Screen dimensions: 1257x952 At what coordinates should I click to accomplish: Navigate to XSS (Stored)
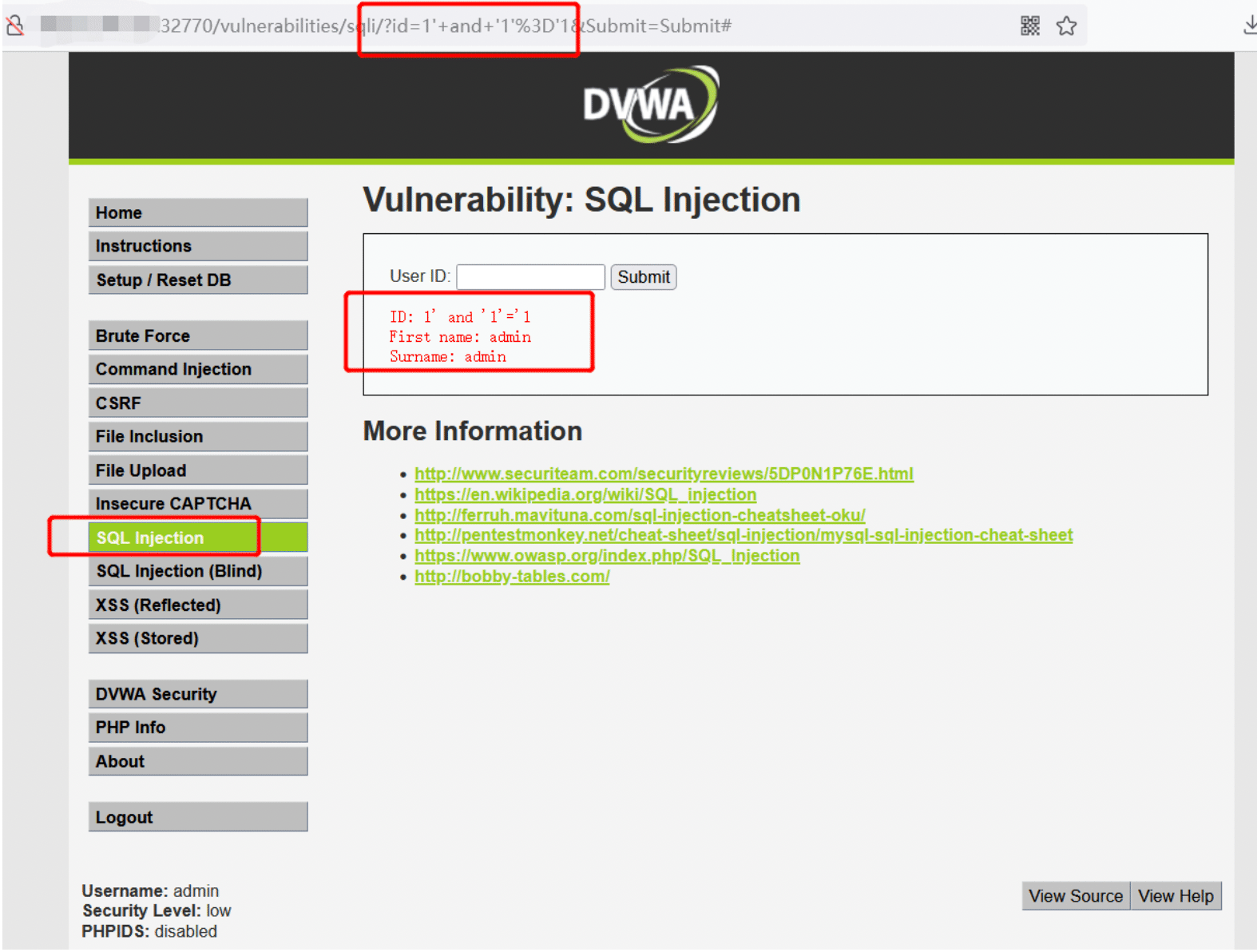(198, 638)
